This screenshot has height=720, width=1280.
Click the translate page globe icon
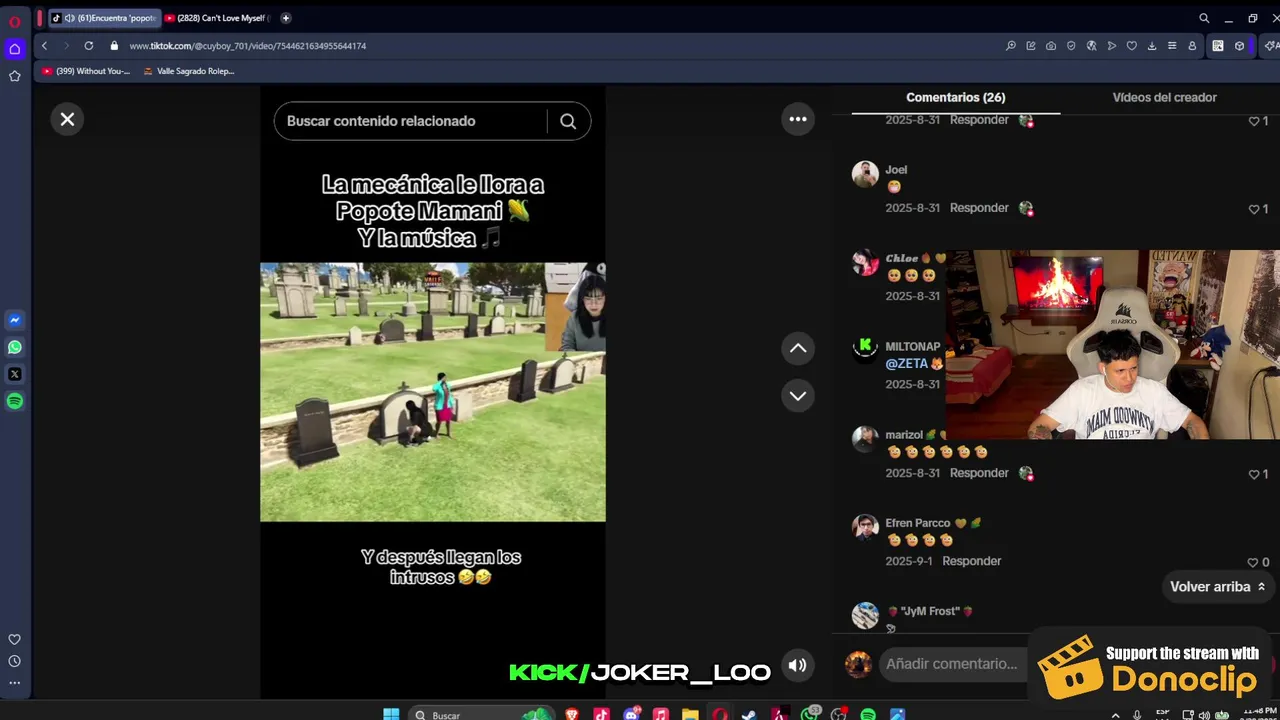tap(1091, 46)
